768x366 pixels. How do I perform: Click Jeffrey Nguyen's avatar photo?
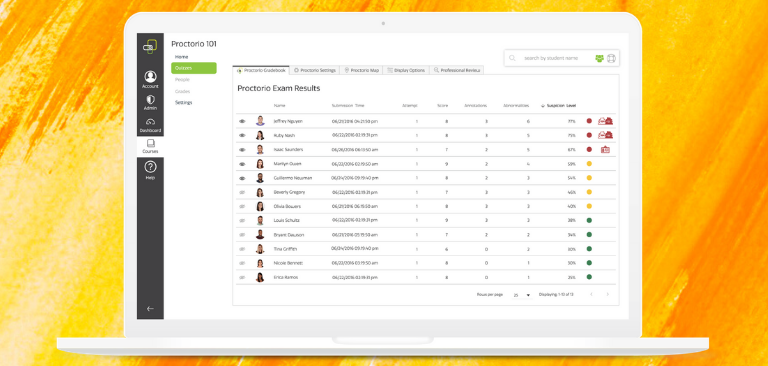click(260, 121)
